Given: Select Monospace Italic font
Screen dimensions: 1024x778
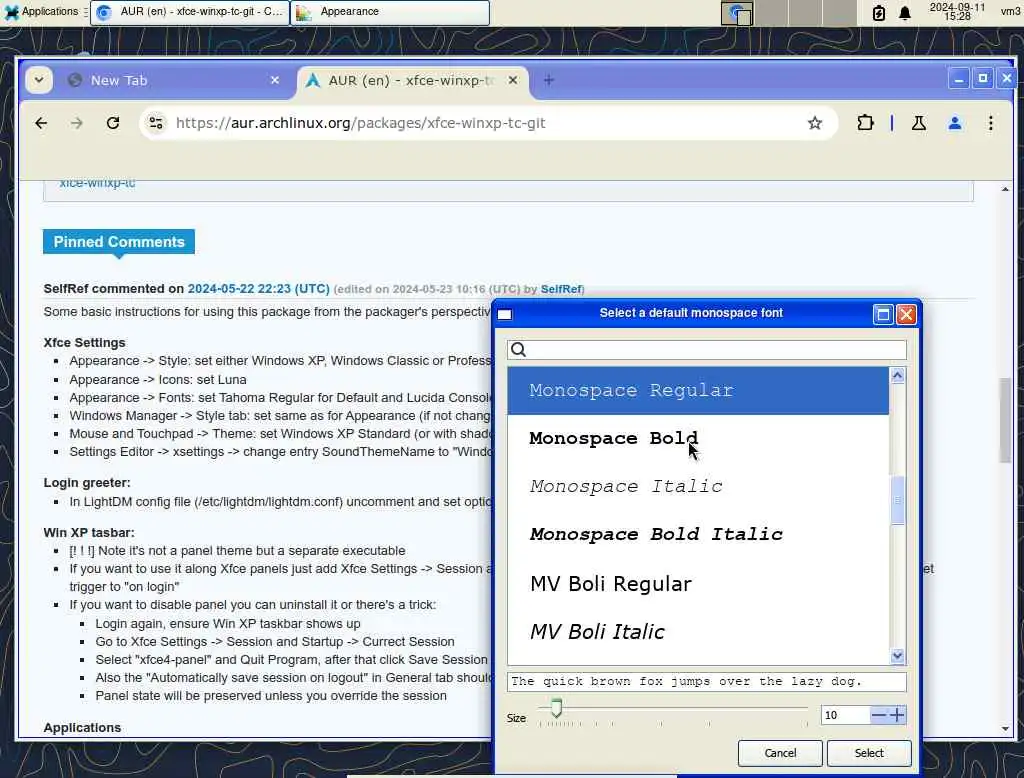Looking at the screenshot, I should (x=698, y=486).
